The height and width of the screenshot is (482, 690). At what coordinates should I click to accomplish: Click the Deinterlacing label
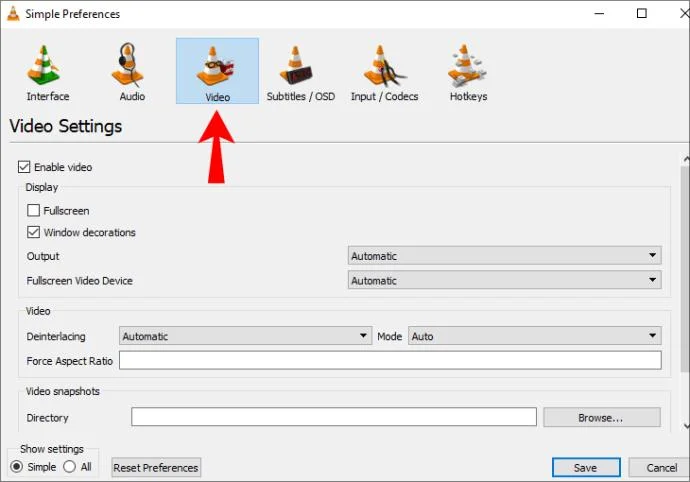click(x=56, y=336)
